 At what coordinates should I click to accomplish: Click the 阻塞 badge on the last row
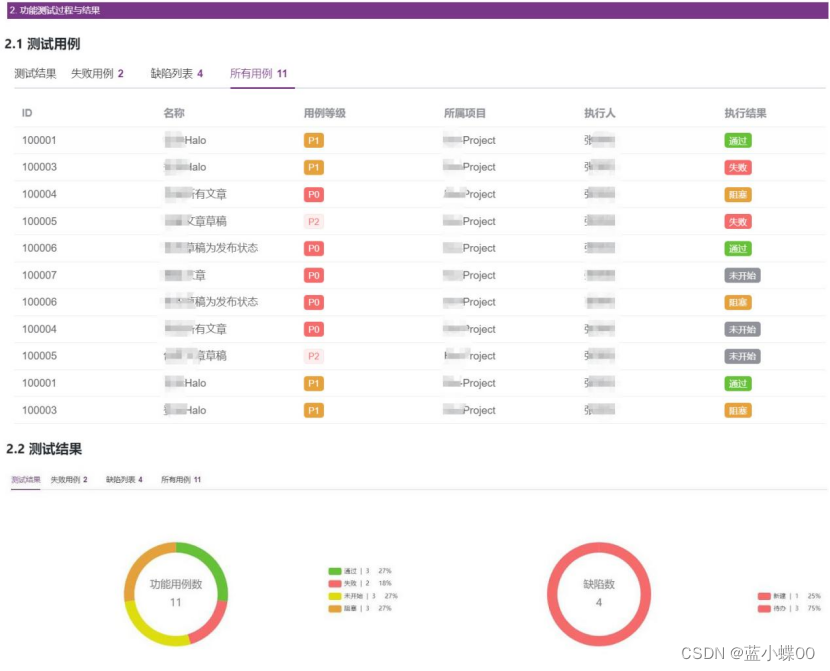(x=739, y=409)
